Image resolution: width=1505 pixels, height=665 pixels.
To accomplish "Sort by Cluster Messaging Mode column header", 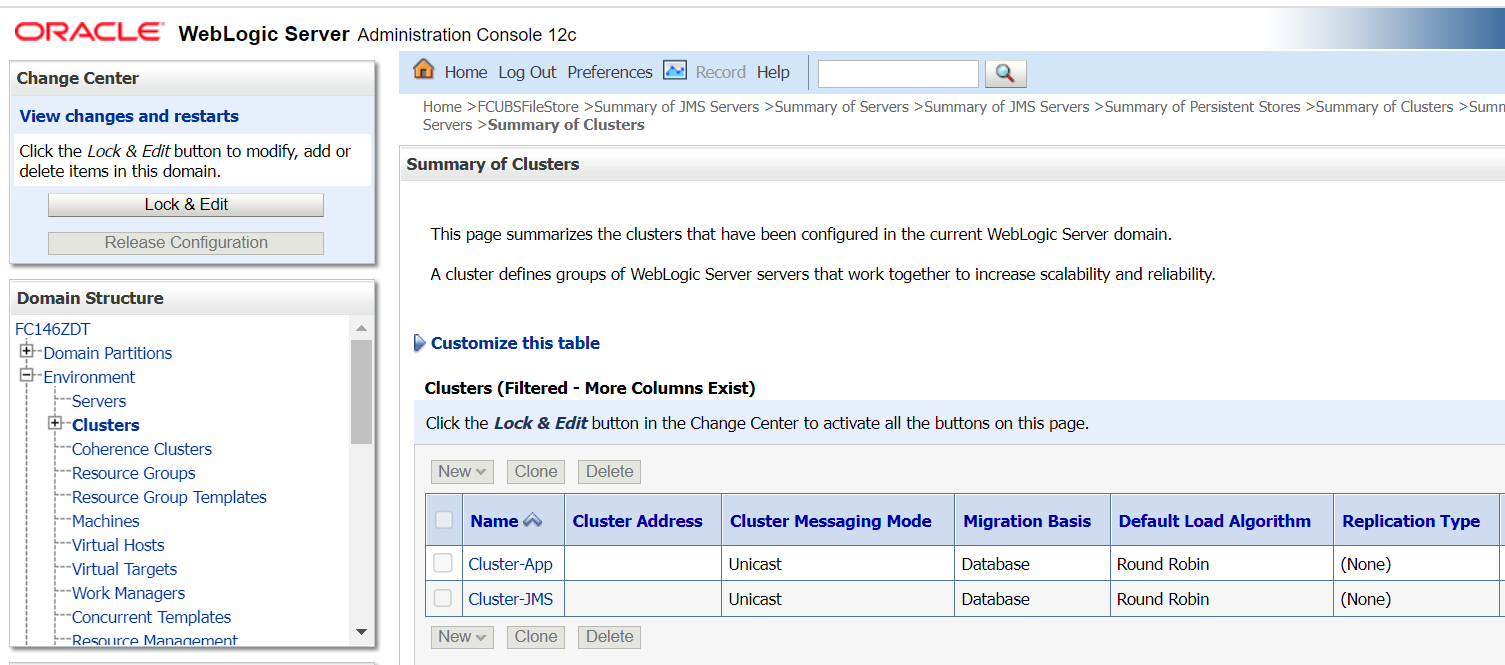I will click(830, 521).
